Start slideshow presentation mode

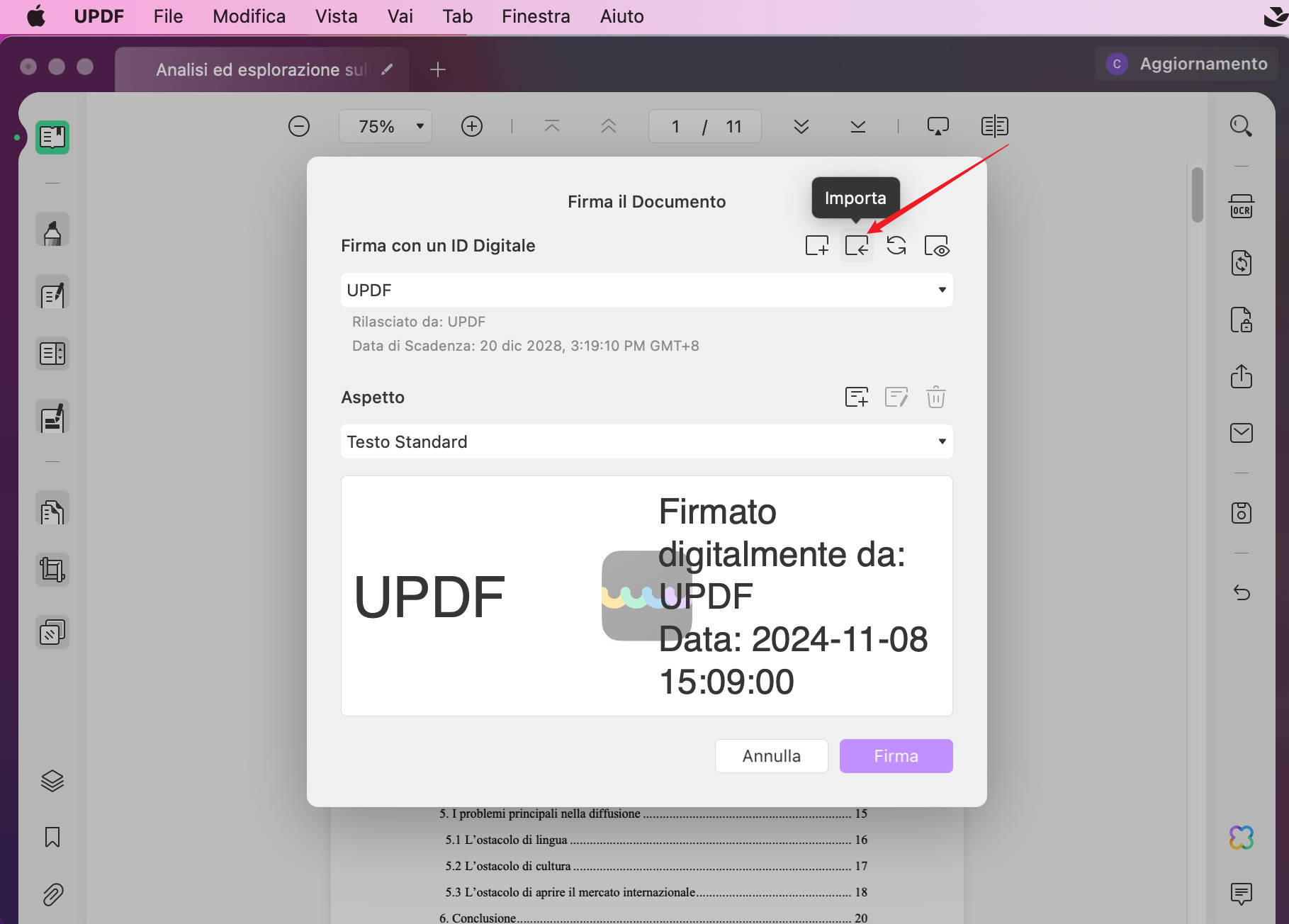938,126
